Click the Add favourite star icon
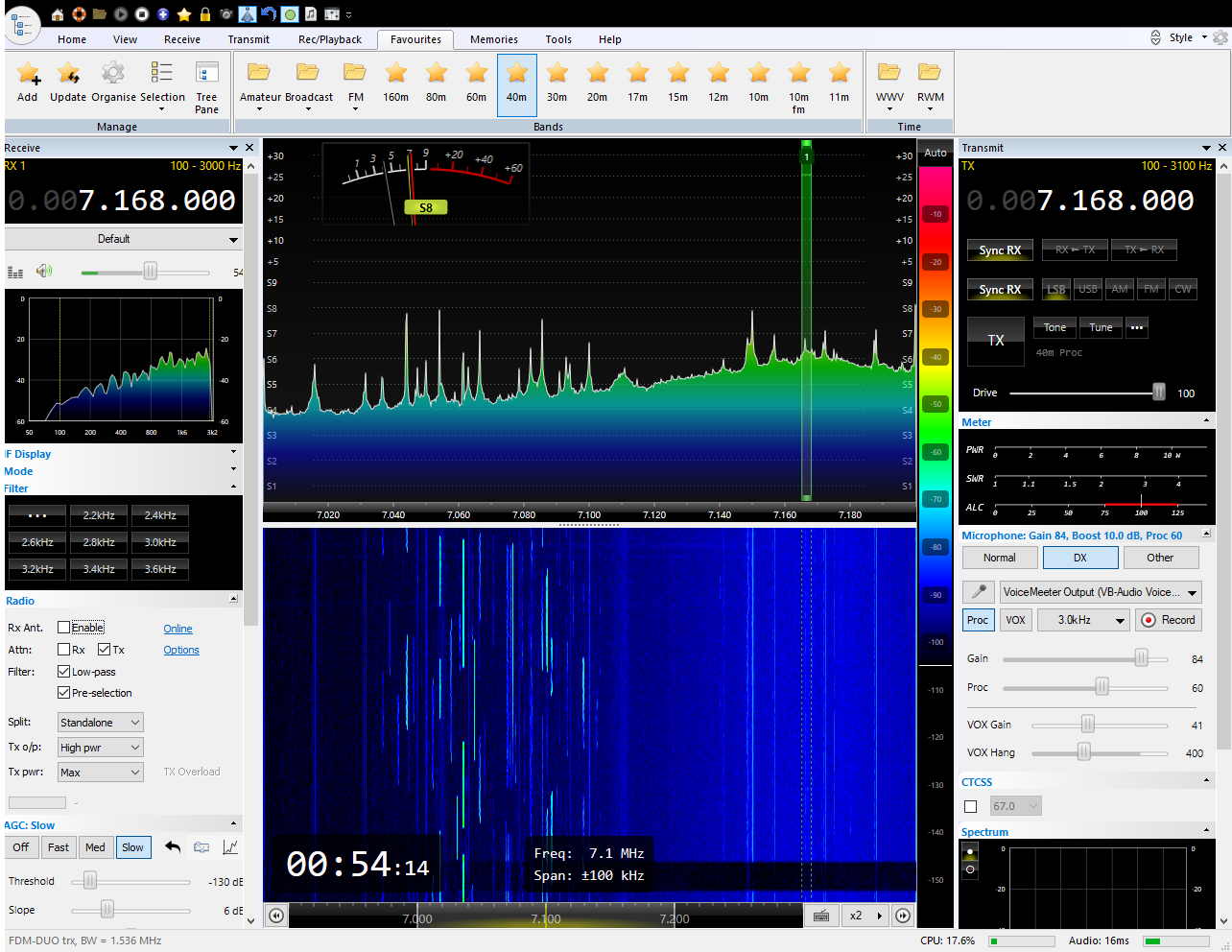Viewport: 1232px width, 952px height. point(28,75)
